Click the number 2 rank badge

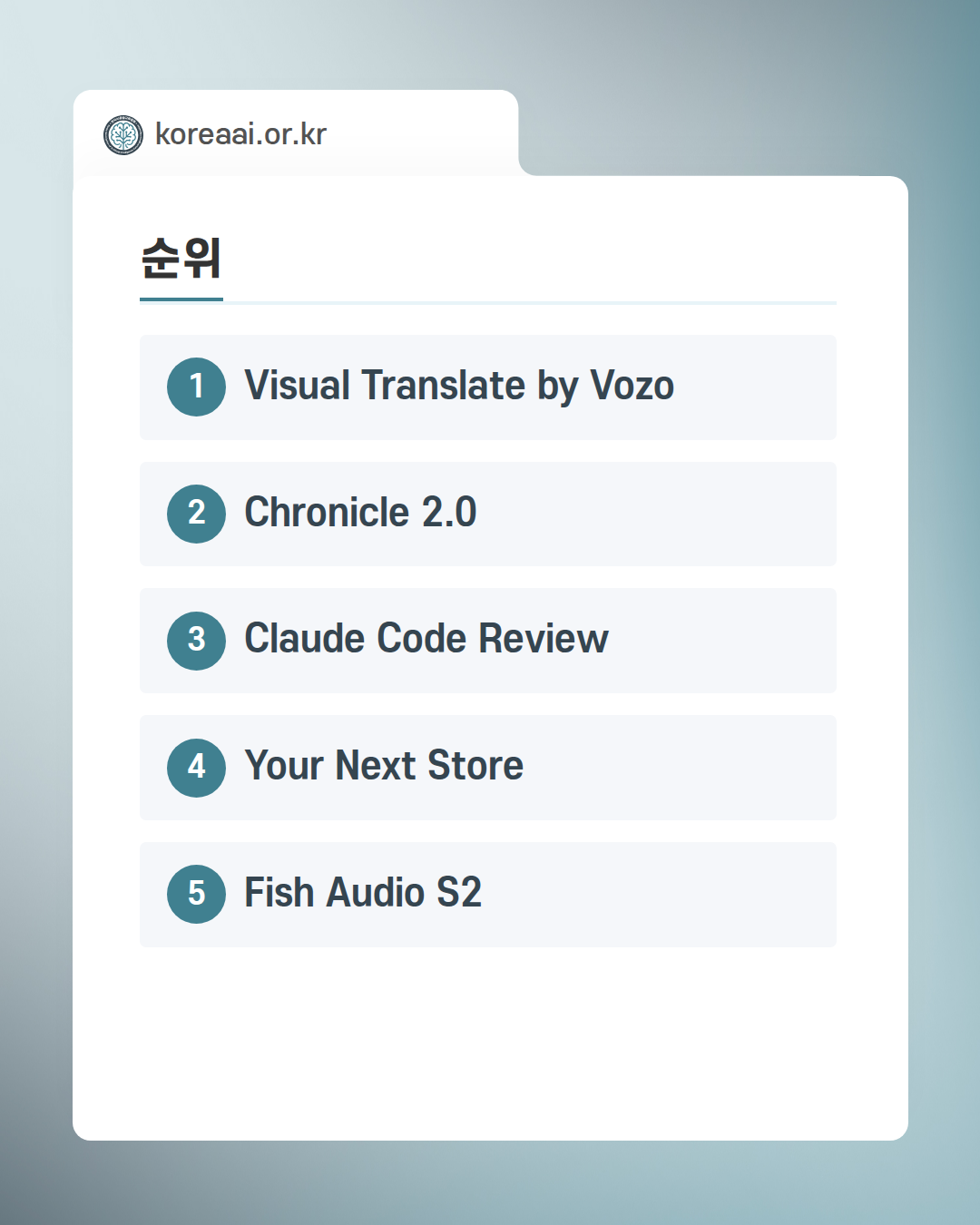click(x=196, y=514)
